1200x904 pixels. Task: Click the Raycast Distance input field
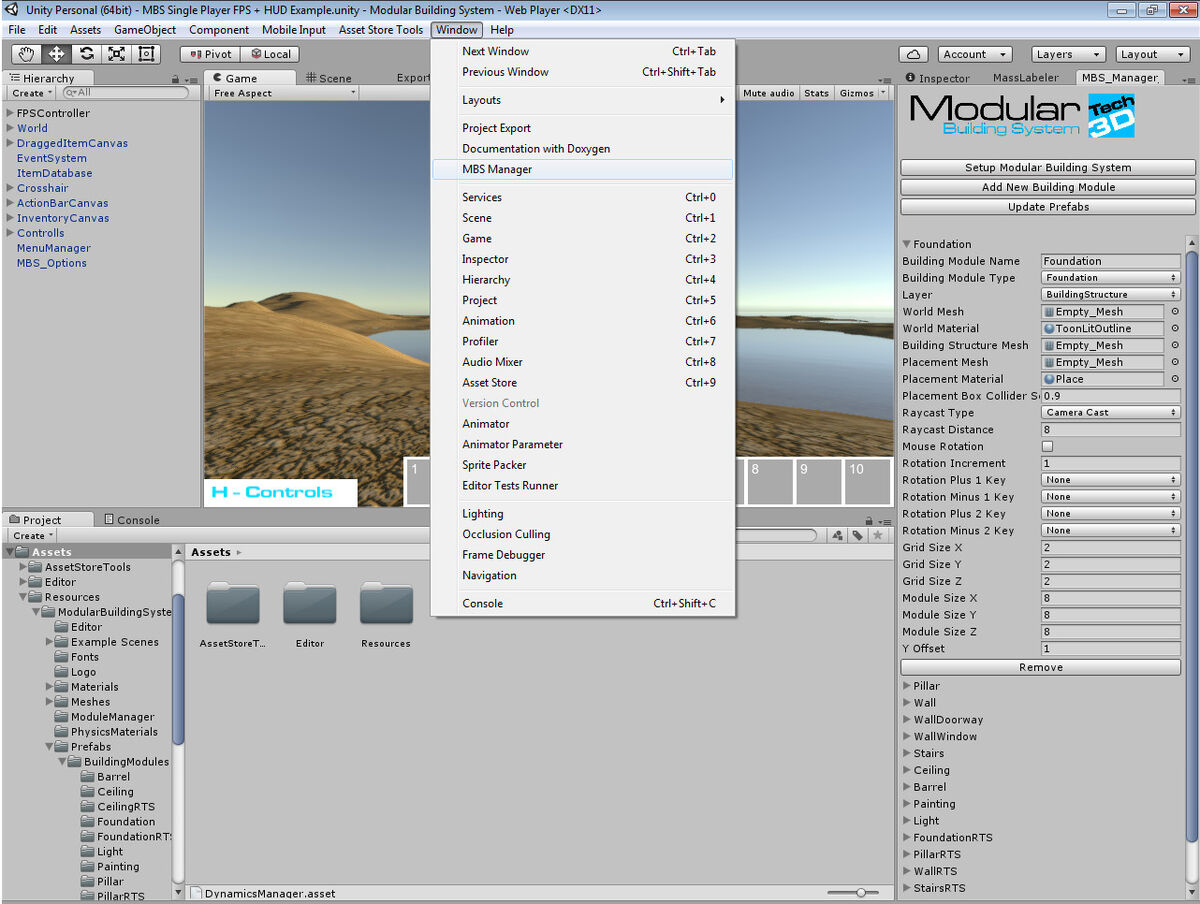point(1110,430)
